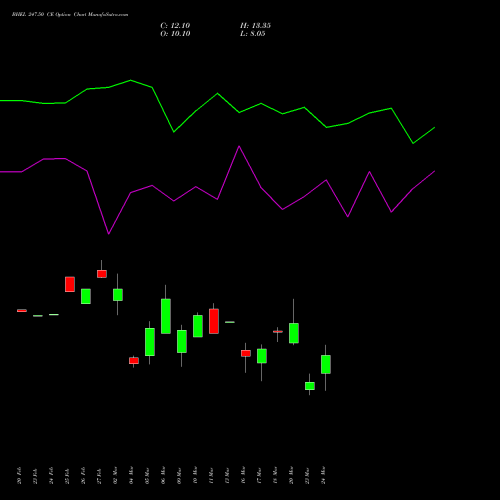Click the green candlestick for 26 Feb

pos(86,296)
